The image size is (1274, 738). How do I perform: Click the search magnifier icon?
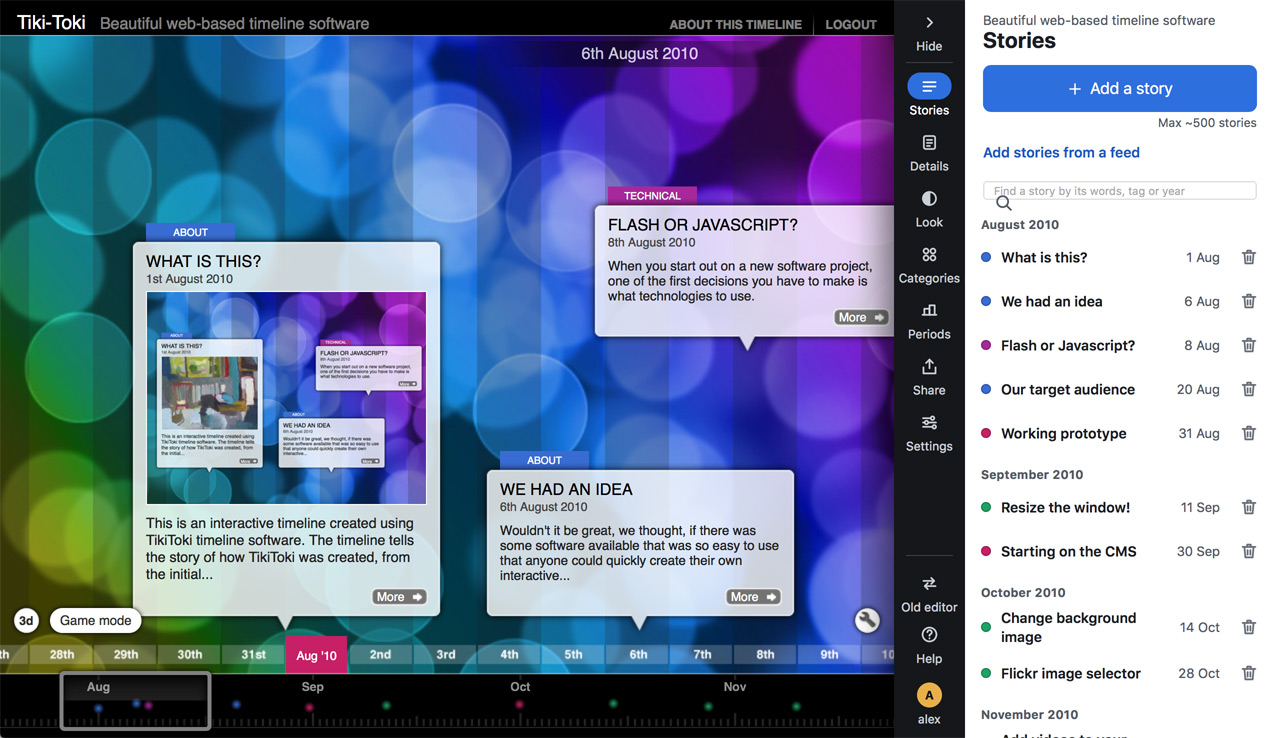pos(1003,203)
